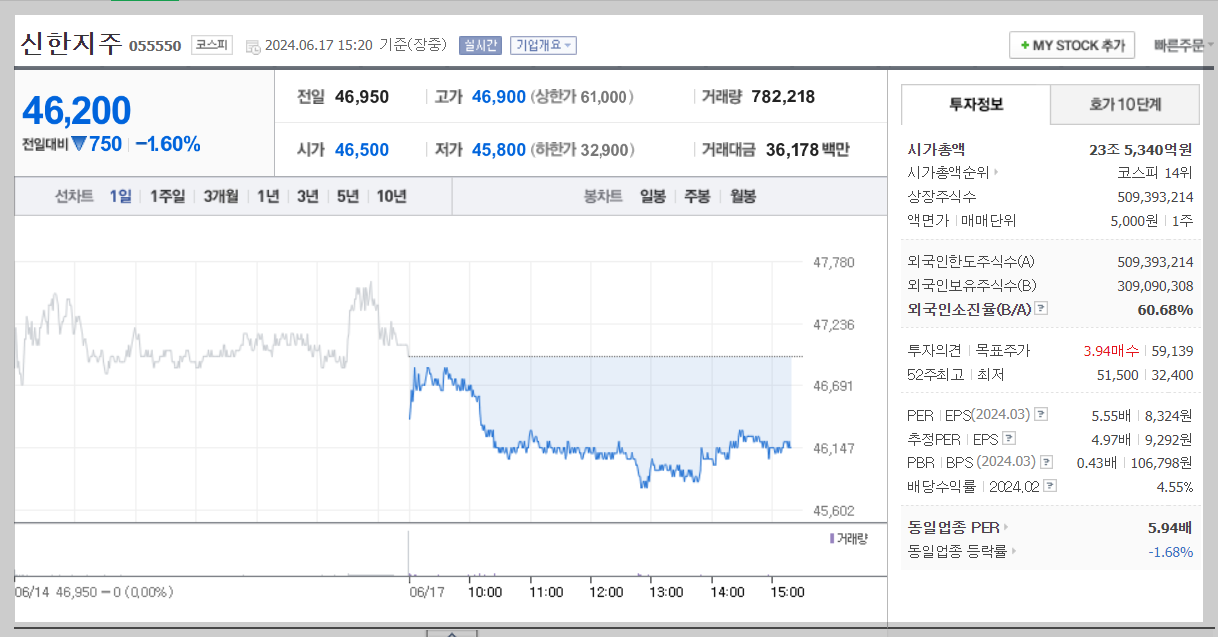Image resolution: width=1218 pixels, height=637 pixels.
Task: Click the blue down-triangle icon beside 750
Action: [78, 144]
